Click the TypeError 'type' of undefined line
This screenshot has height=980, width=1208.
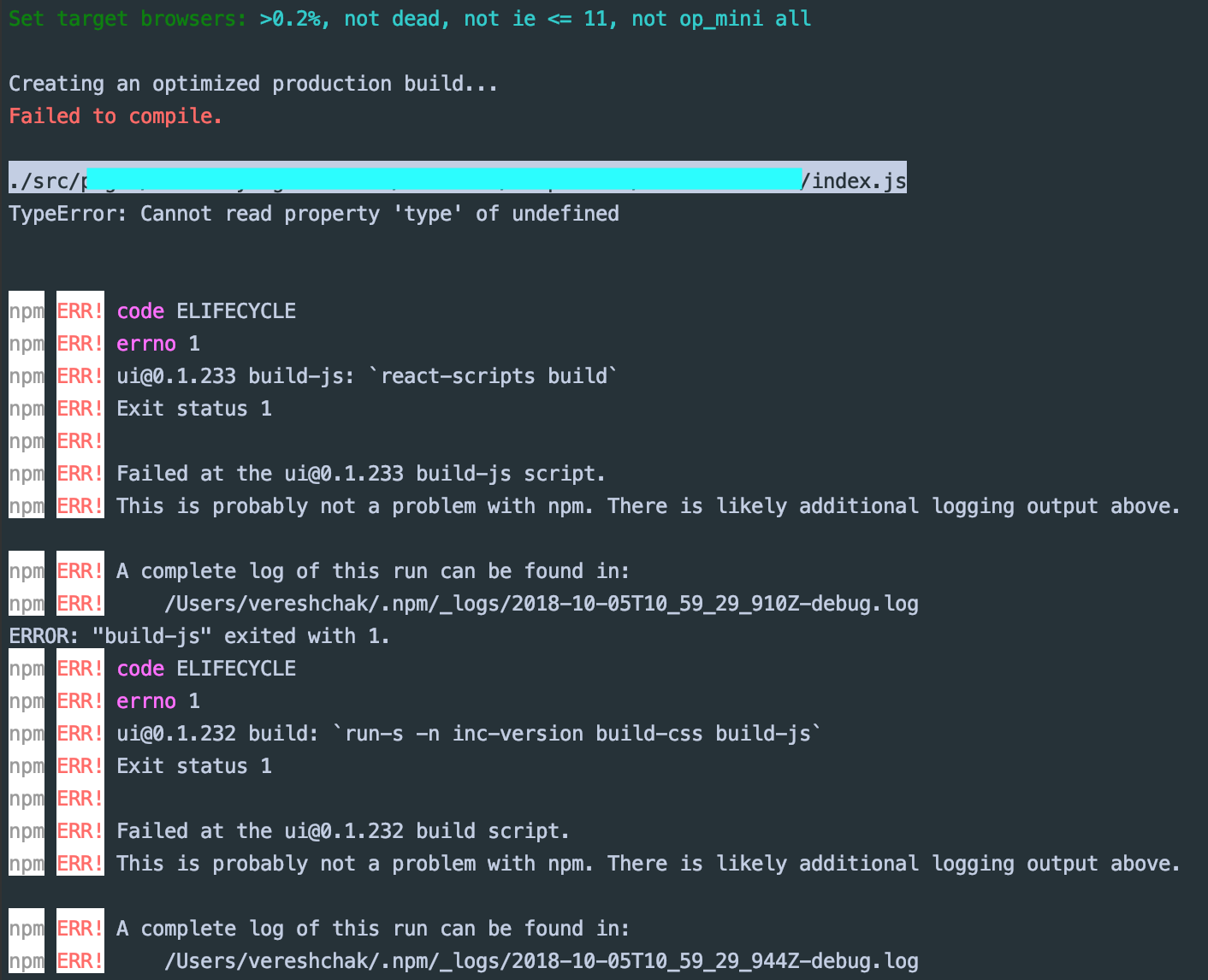[314, 214]
